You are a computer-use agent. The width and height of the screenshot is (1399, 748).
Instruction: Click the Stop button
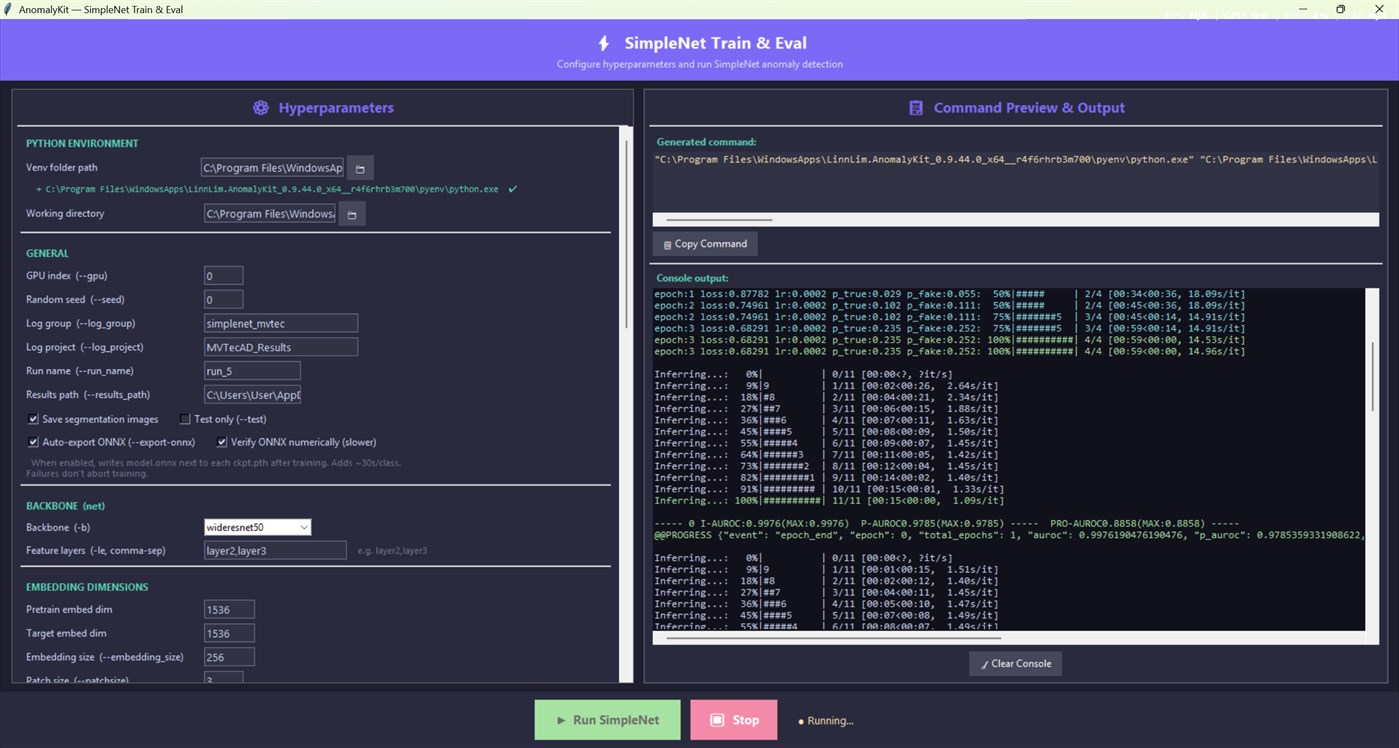734,720
